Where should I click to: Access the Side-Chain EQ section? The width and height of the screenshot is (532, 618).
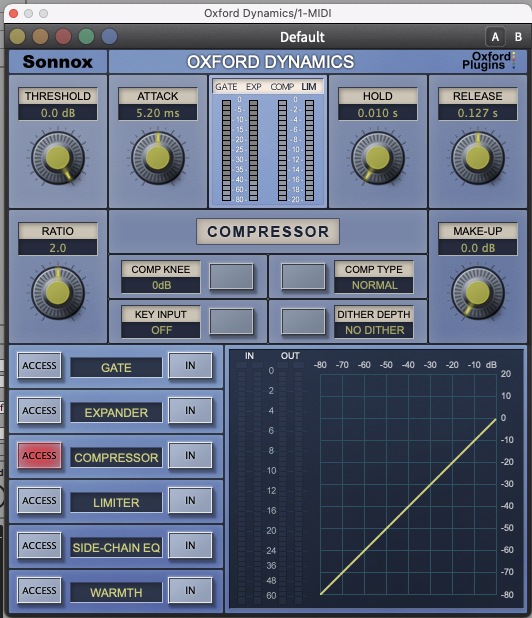39,545
